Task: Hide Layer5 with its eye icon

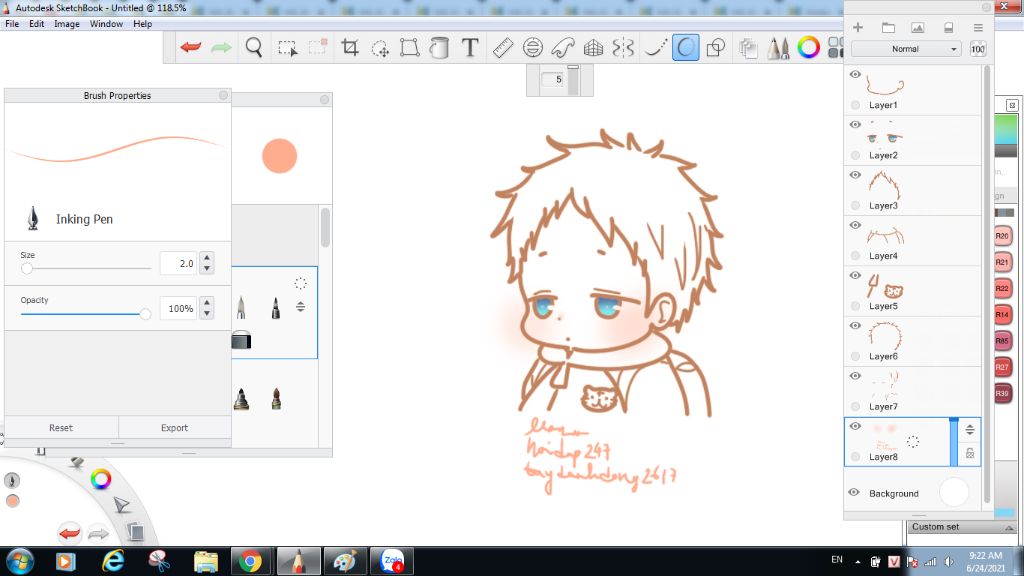Action: point(855,276)
